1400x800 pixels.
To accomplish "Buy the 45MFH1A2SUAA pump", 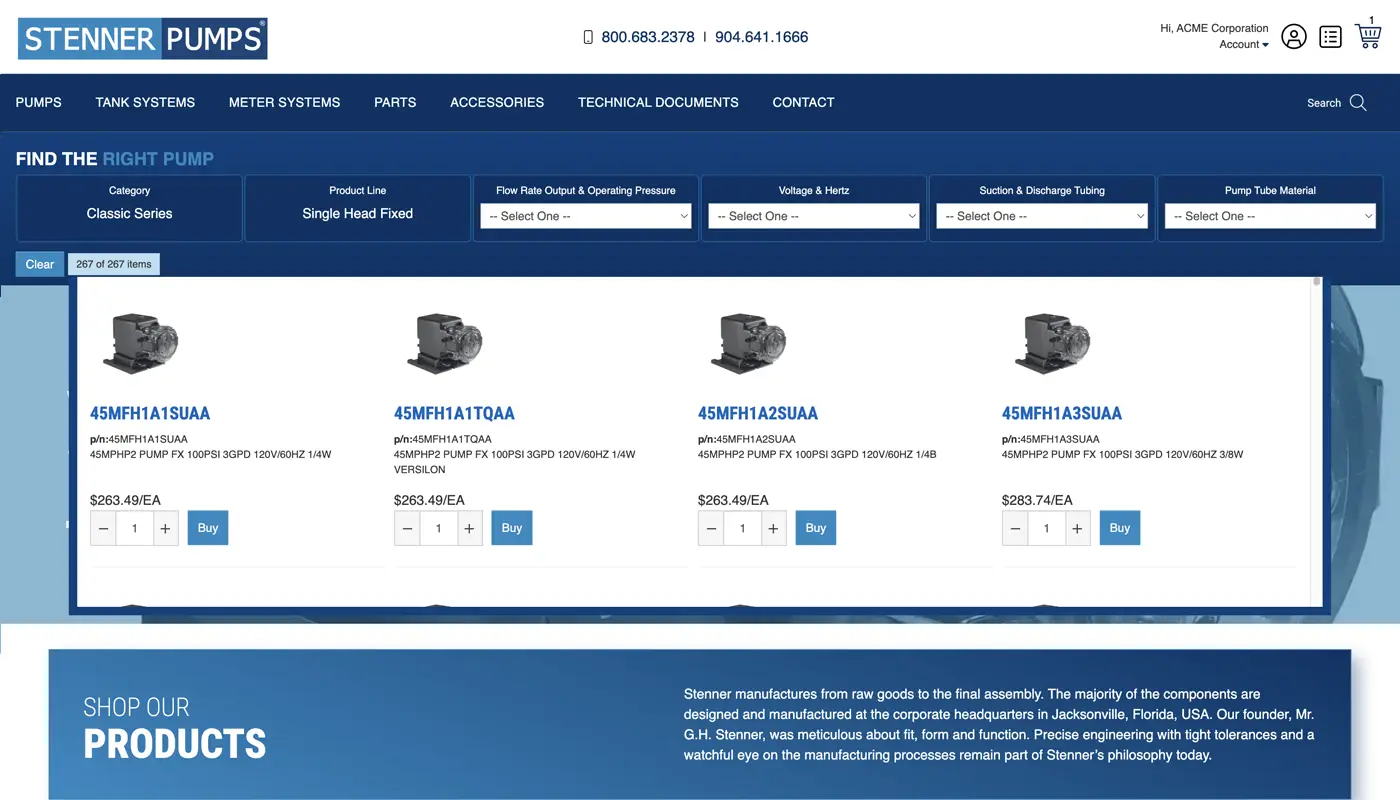I will coord(816,528).
